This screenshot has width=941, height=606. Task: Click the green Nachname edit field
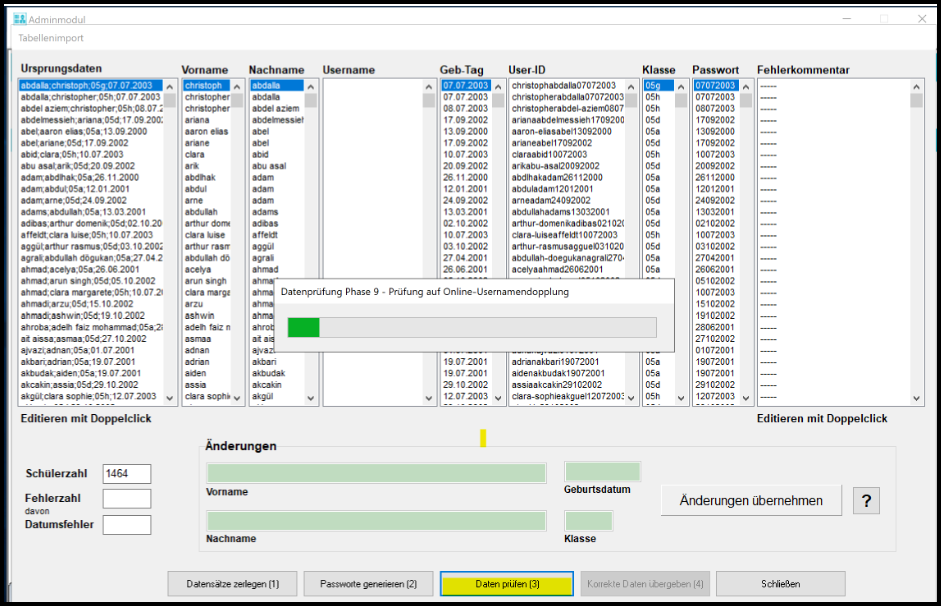point(376,521)
